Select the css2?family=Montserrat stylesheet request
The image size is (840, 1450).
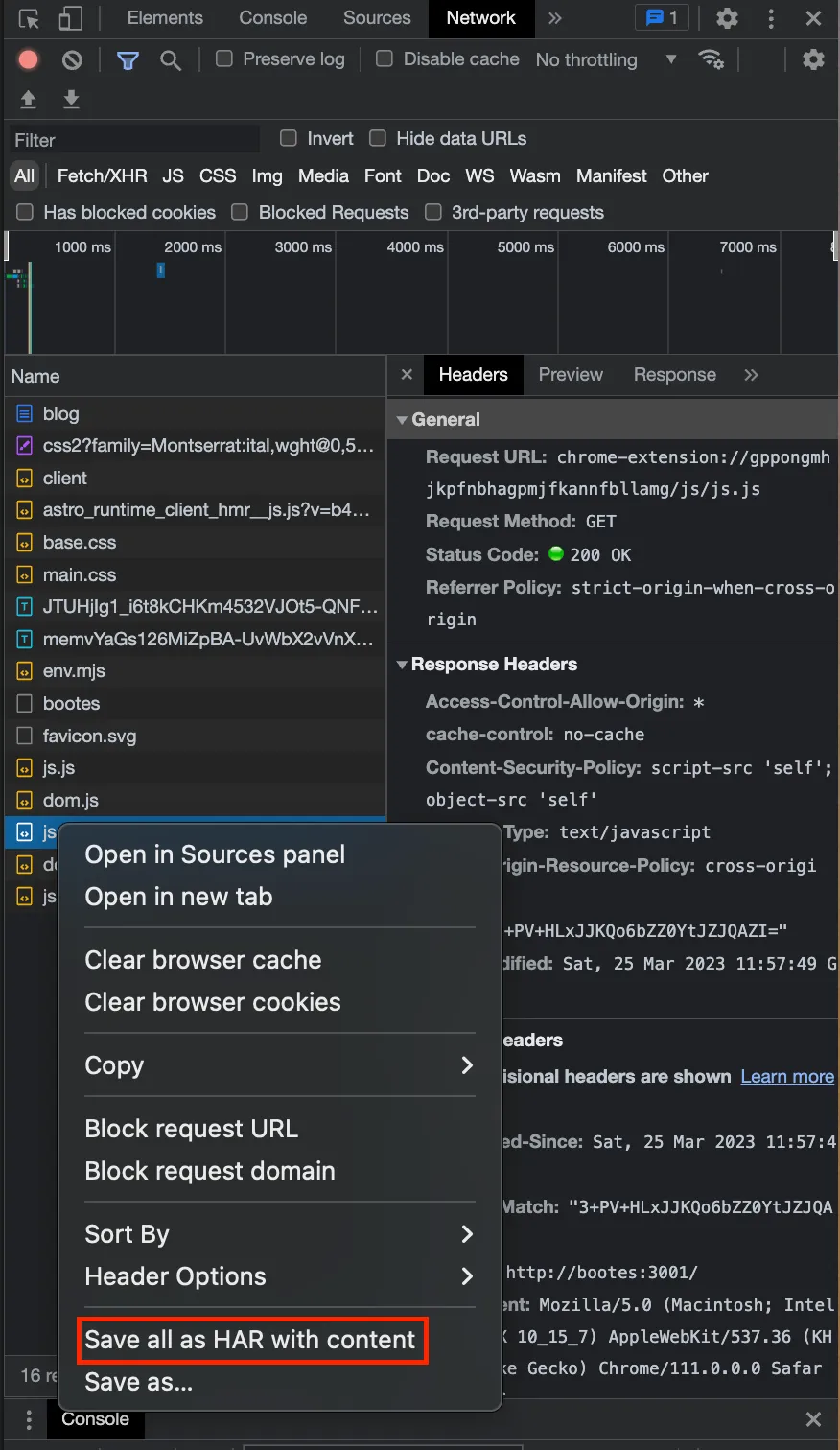tap(194, 446)
